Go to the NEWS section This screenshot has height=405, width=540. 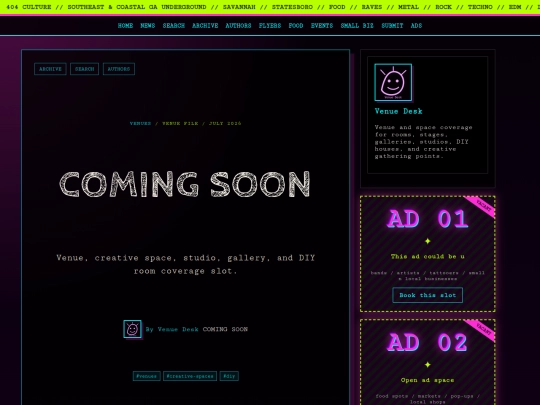[x=148, y=25]
